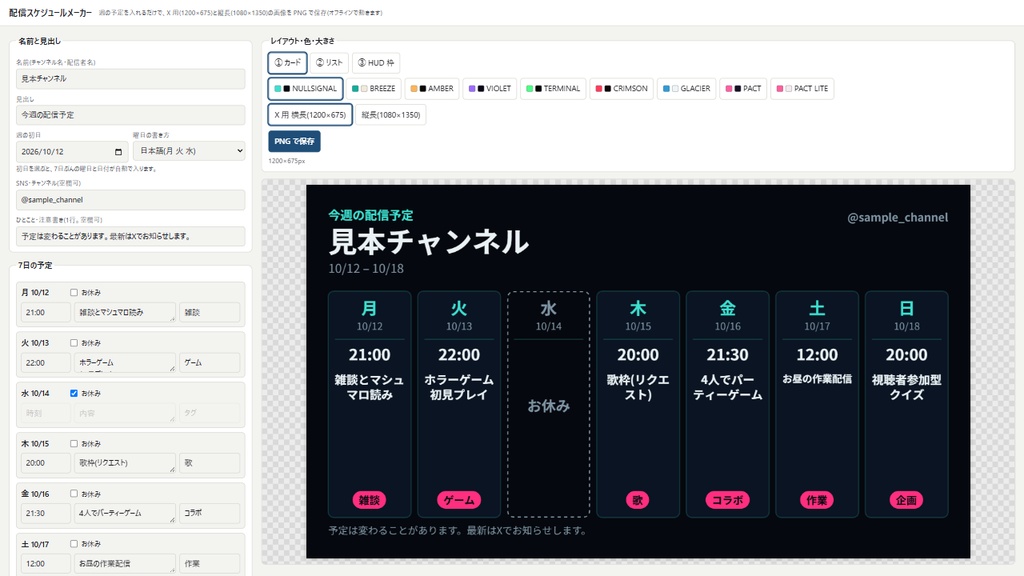Screen dimensions: 1024x576
Task: Select the HUD 枠 layout option
Action: pos(376,63)
